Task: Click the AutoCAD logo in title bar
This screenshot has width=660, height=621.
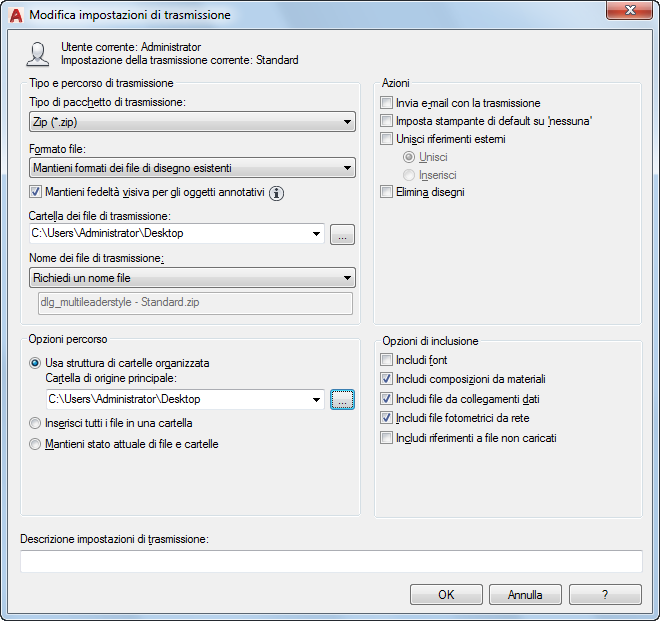Action: 16,15
